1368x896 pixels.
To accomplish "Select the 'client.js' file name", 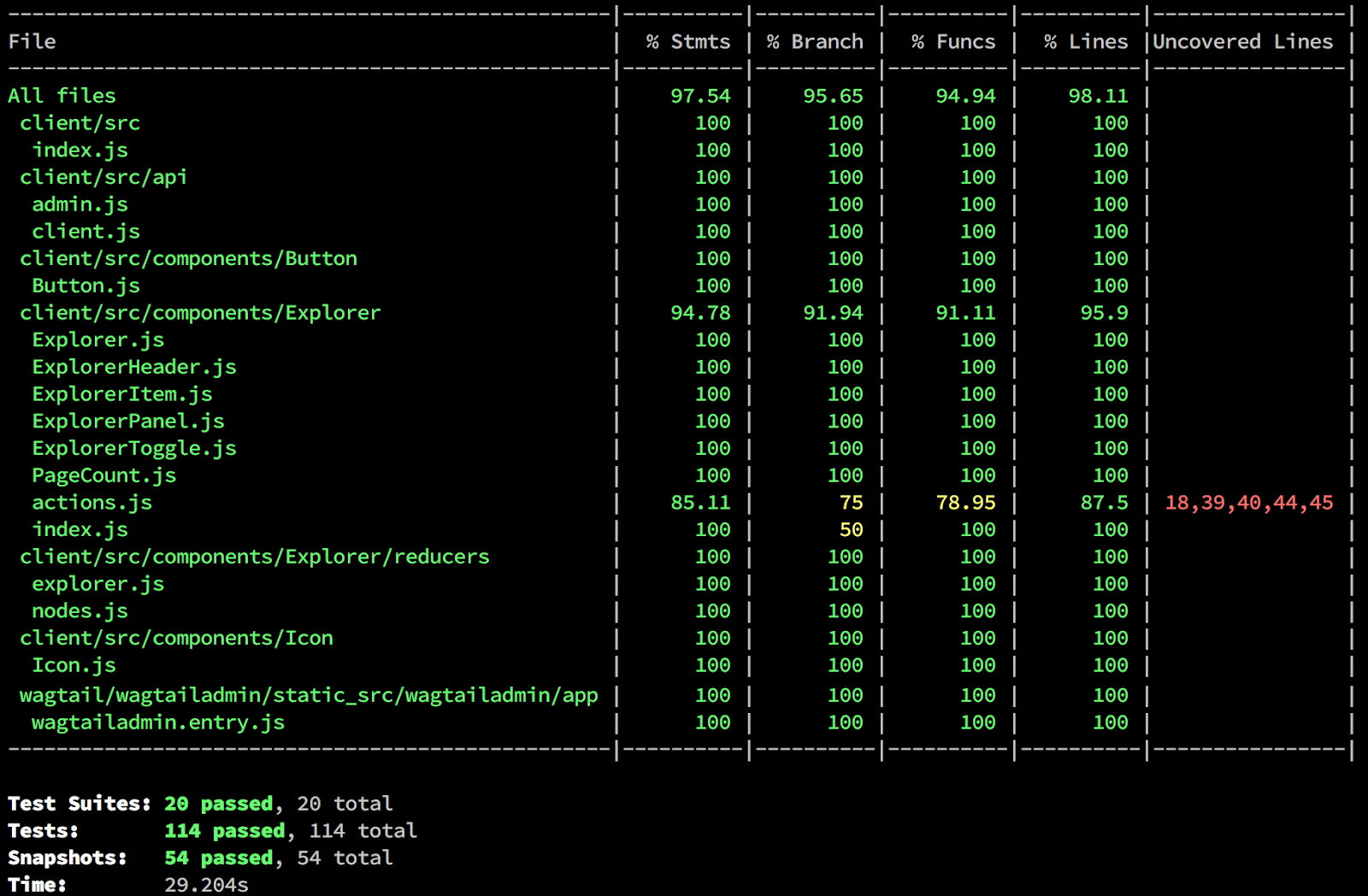I will (85, 232).
